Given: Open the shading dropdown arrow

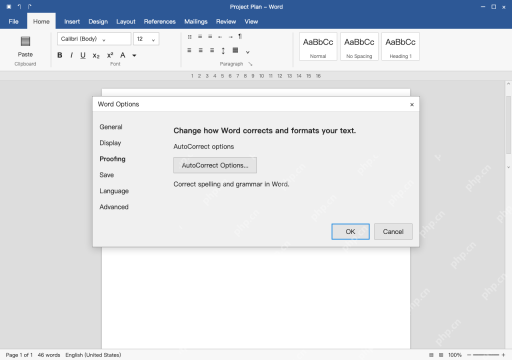Looking at the screenshot, I should (x=248, y=52).
